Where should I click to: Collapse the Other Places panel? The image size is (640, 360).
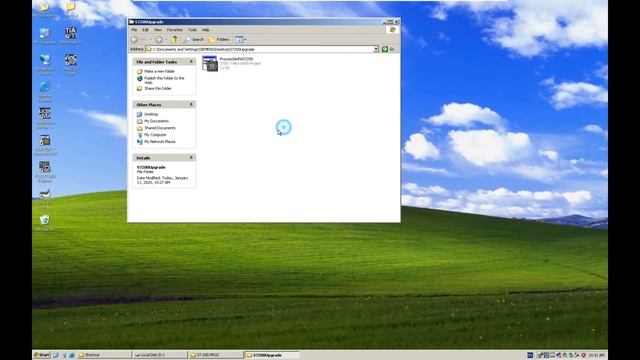coord(191,104)
